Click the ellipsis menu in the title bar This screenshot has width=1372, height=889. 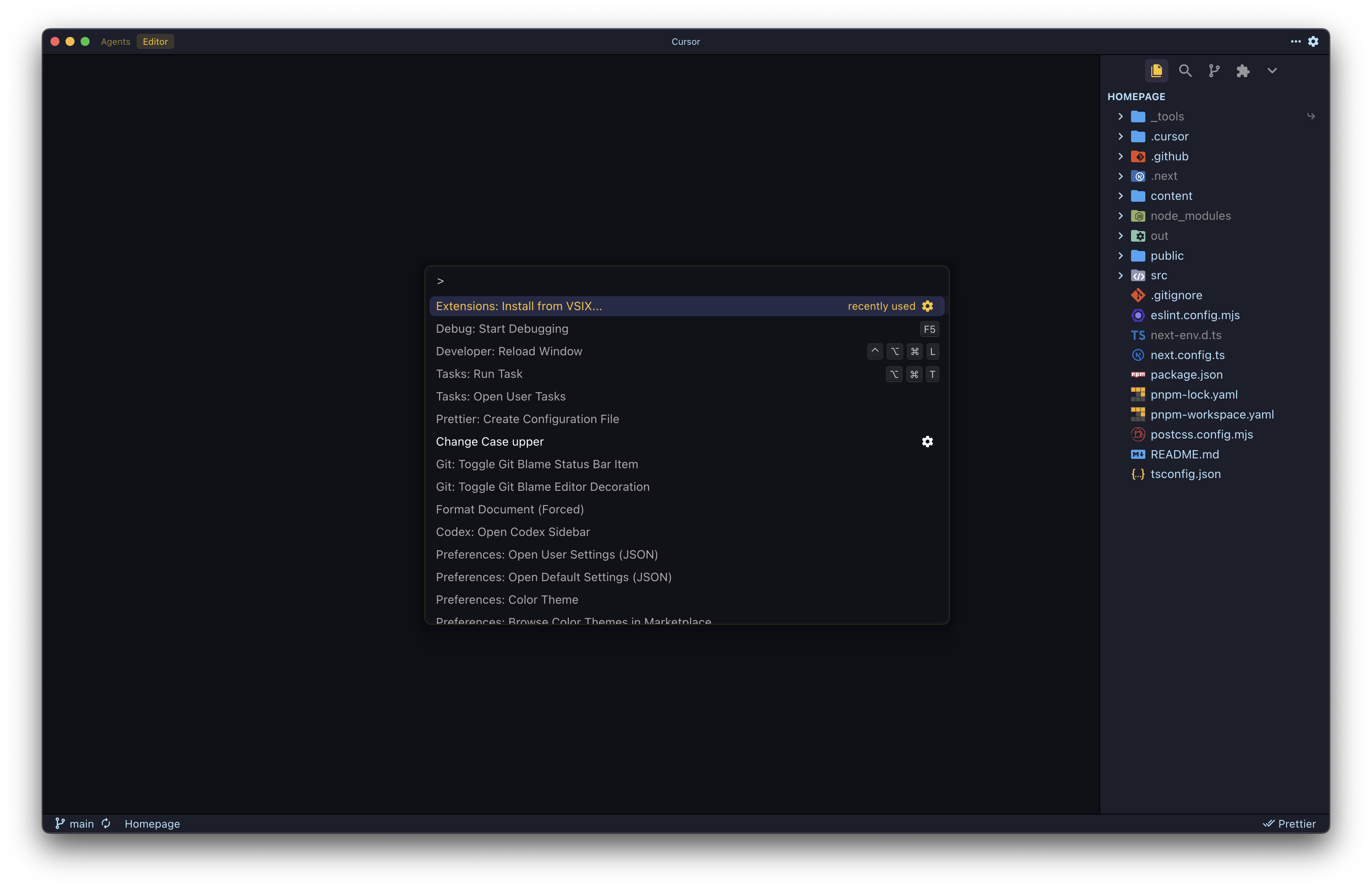coord(1295,41)
